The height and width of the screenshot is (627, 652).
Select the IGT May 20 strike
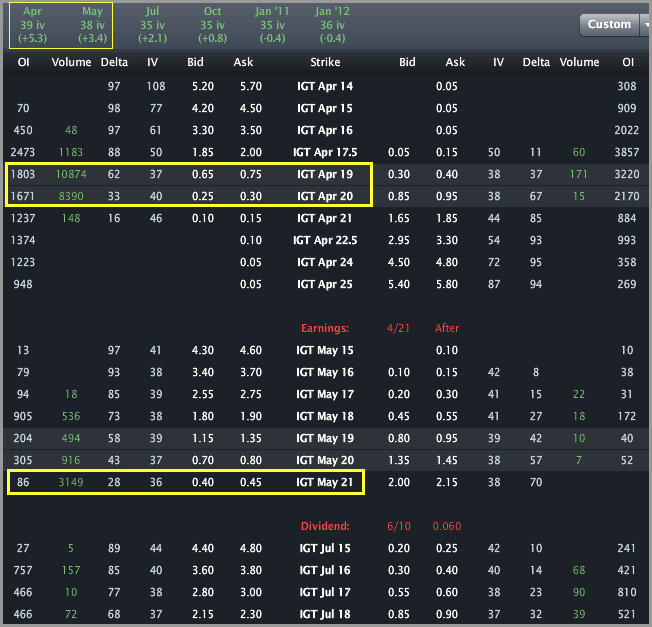325,460
